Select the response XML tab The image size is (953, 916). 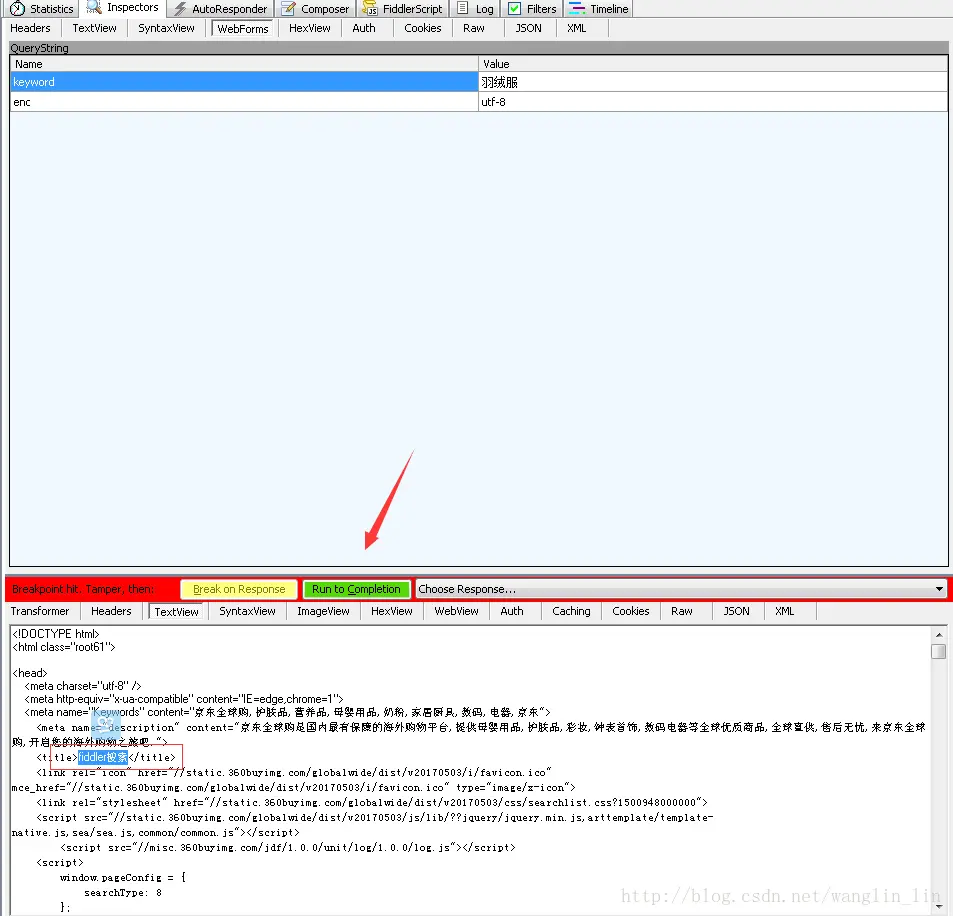[x=784, y=611]
